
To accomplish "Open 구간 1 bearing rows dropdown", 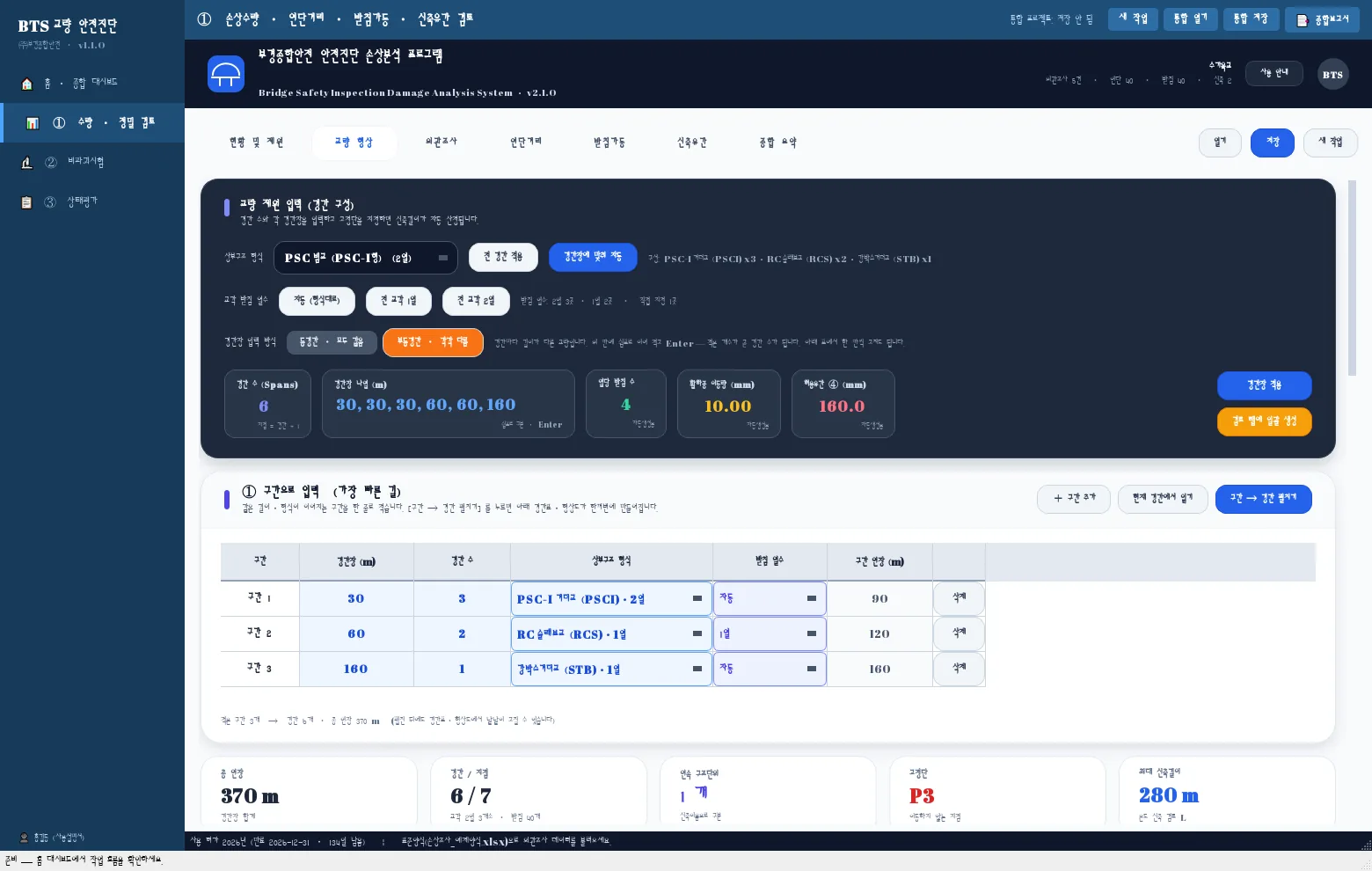I will [770, 598].
